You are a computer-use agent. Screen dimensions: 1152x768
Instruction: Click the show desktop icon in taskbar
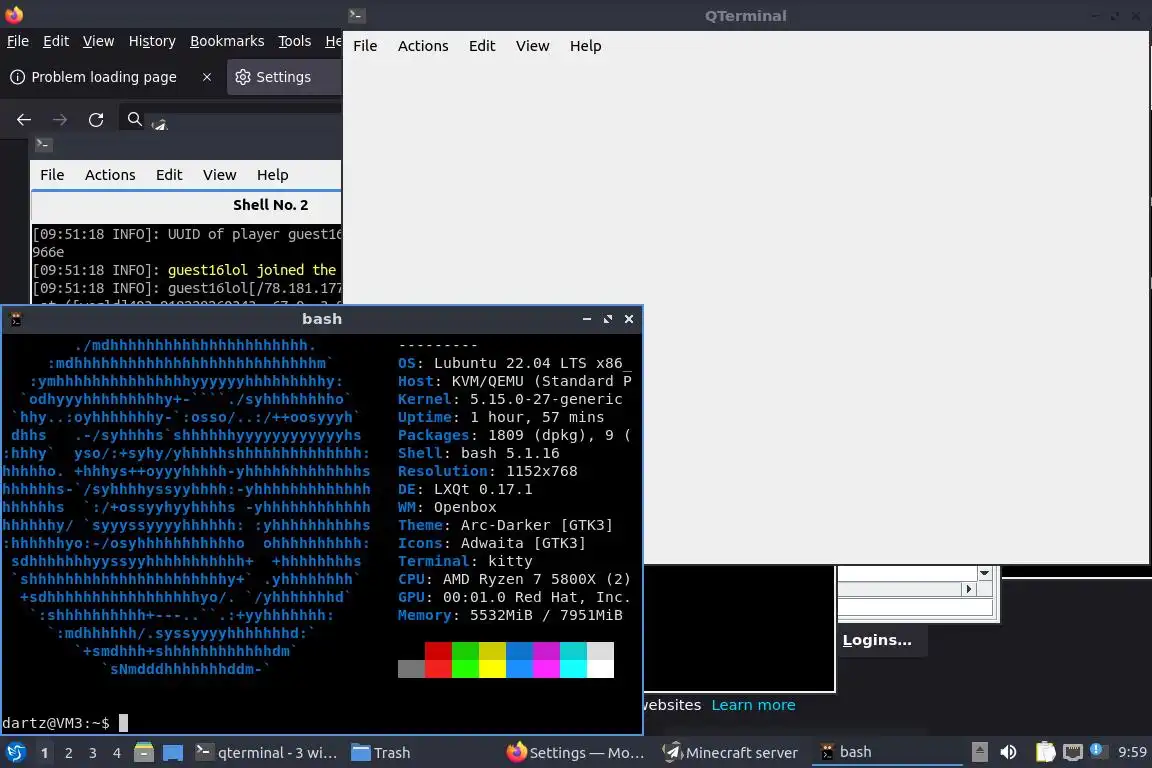pos(173,752)
